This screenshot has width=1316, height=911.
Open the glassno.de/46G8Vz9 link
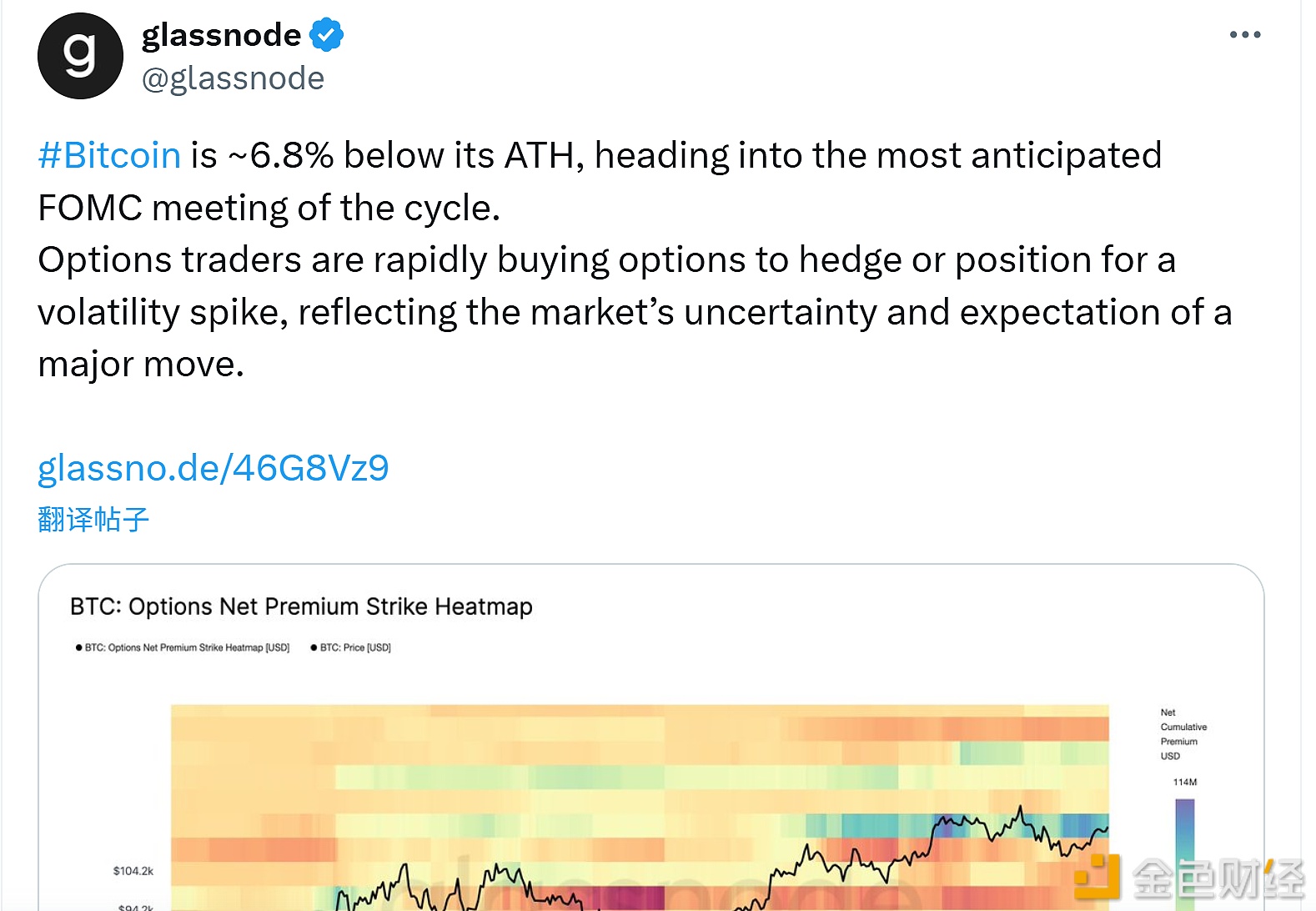click(x=213, y=468)
